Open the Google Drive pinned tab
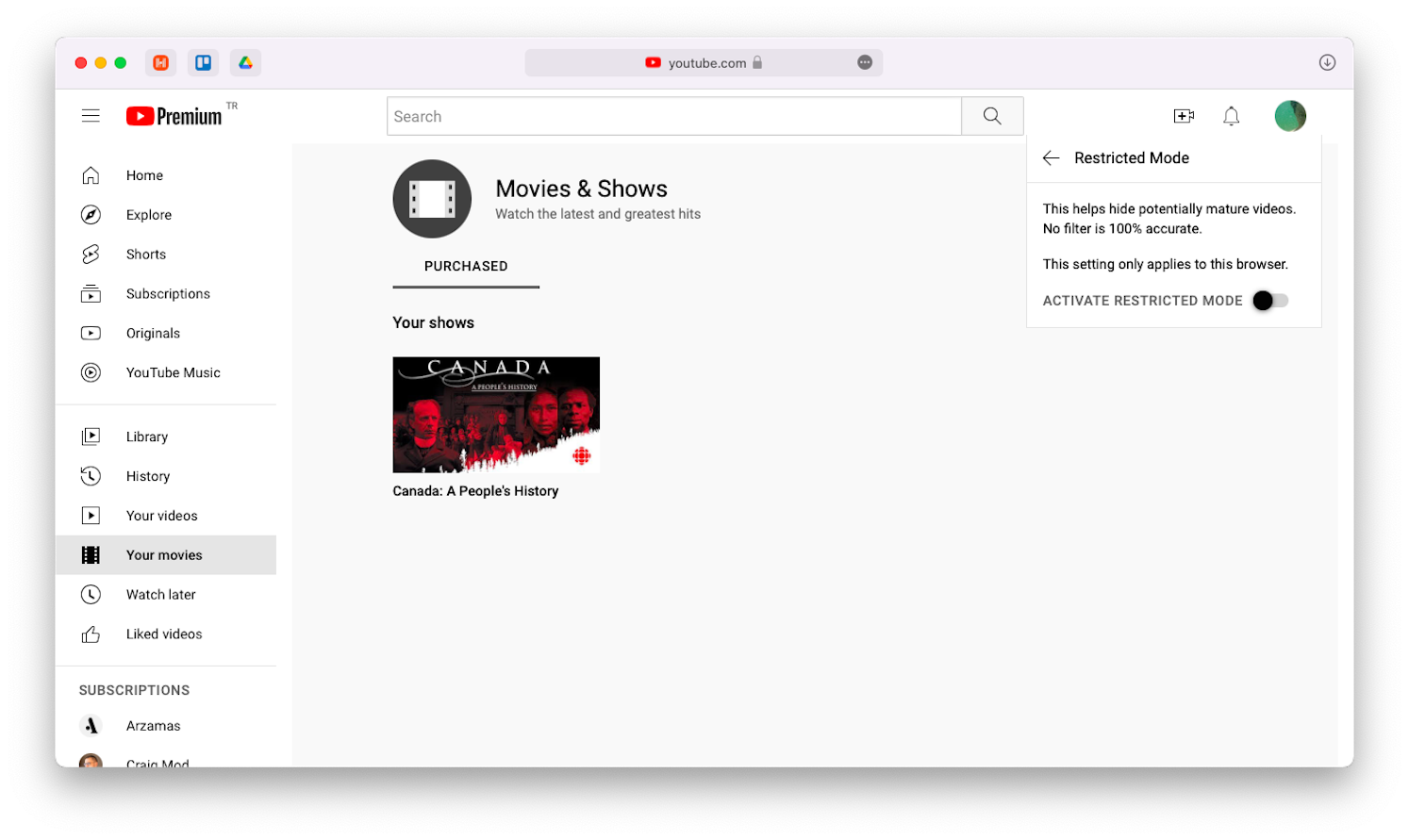This screenshot has width=1409, height=840. (x=245, y=62)
